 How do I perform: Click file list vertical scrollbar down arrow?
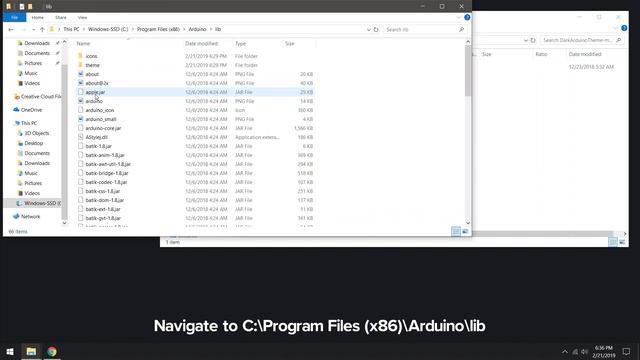click(468, 223)
